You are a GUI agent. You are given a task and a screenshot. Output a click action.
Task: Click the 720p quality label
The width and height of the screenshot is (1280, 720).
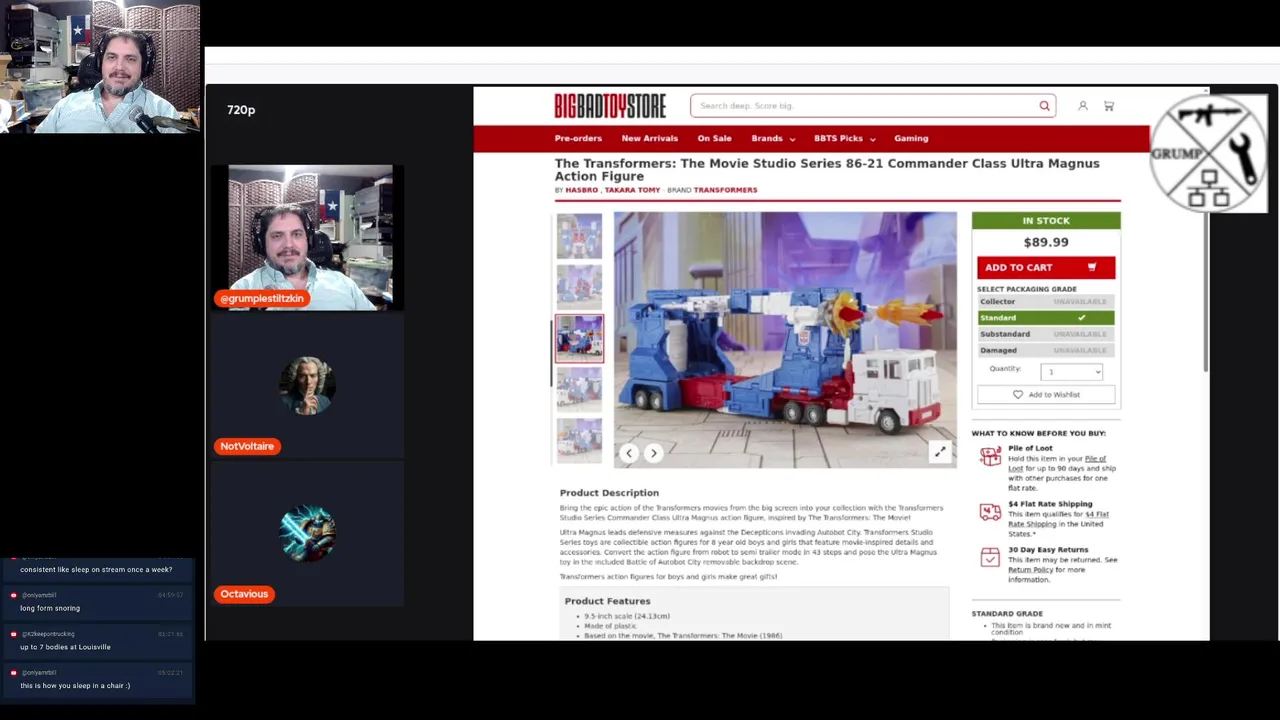coord(241,110)
